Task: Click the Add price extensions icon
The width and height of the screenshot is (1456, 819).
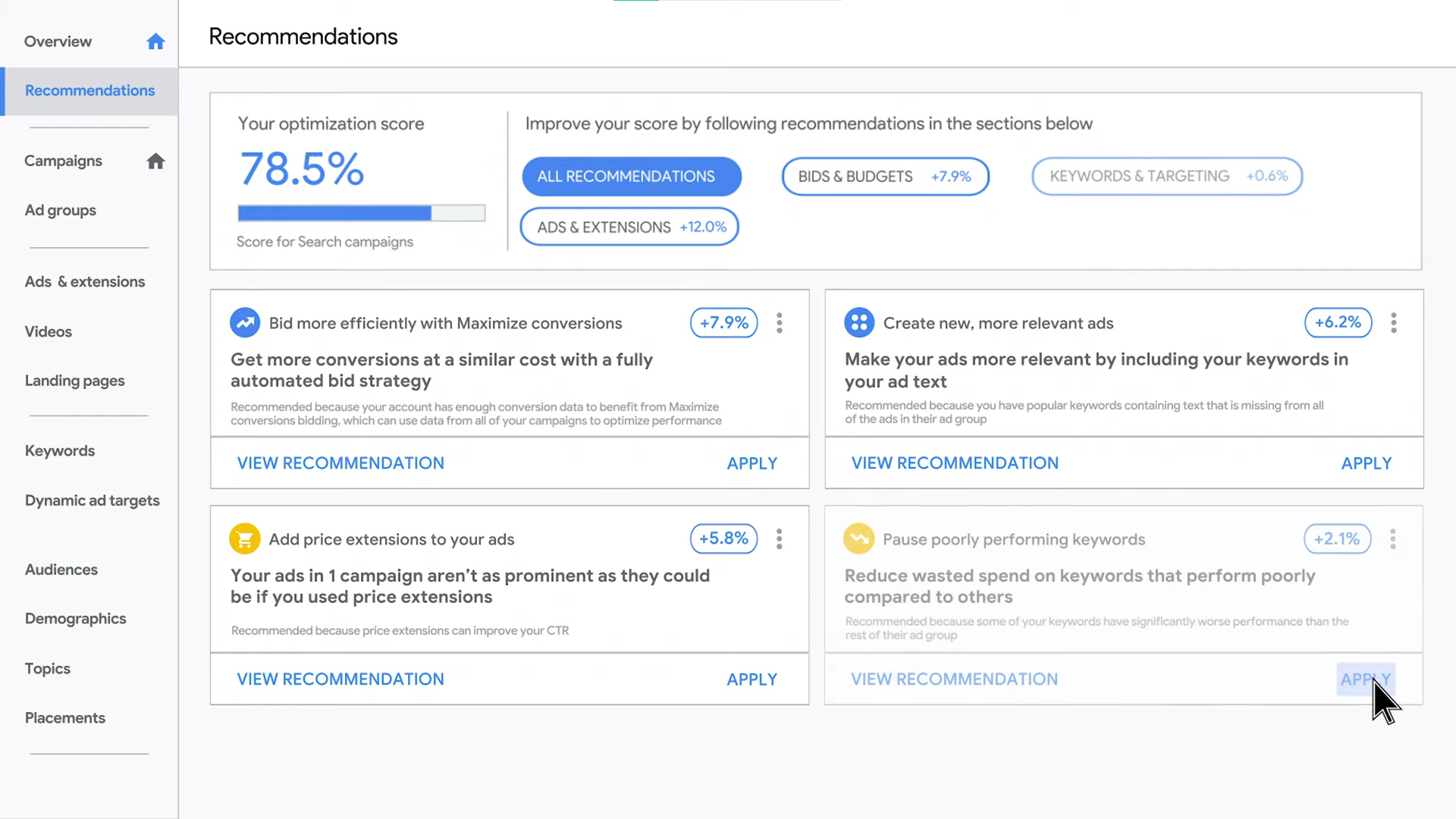Action: [x=245, y=539]
